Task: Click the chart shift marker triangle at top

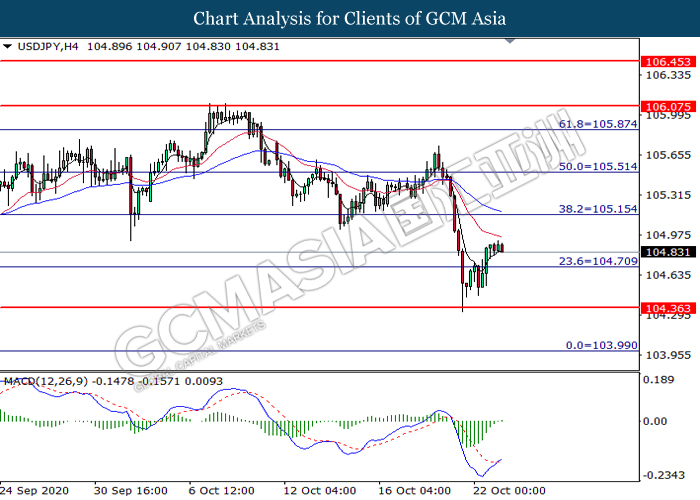Action: pyautogui.click(x=510, y=41)
